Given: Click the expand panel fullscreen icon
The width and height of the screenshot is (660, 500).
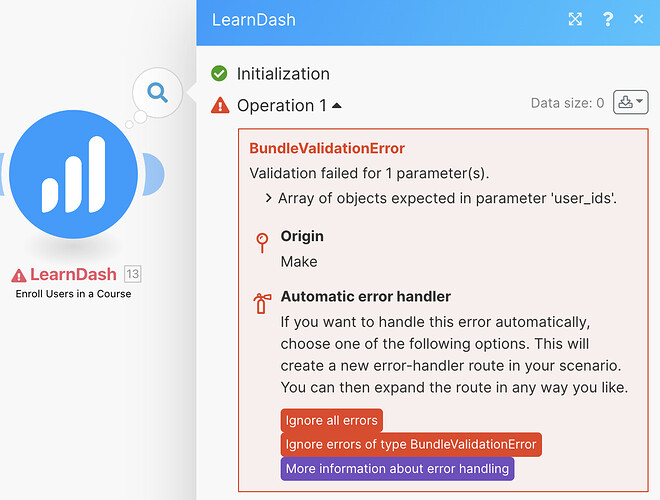Looking at the screenshot, I should 576,20.
